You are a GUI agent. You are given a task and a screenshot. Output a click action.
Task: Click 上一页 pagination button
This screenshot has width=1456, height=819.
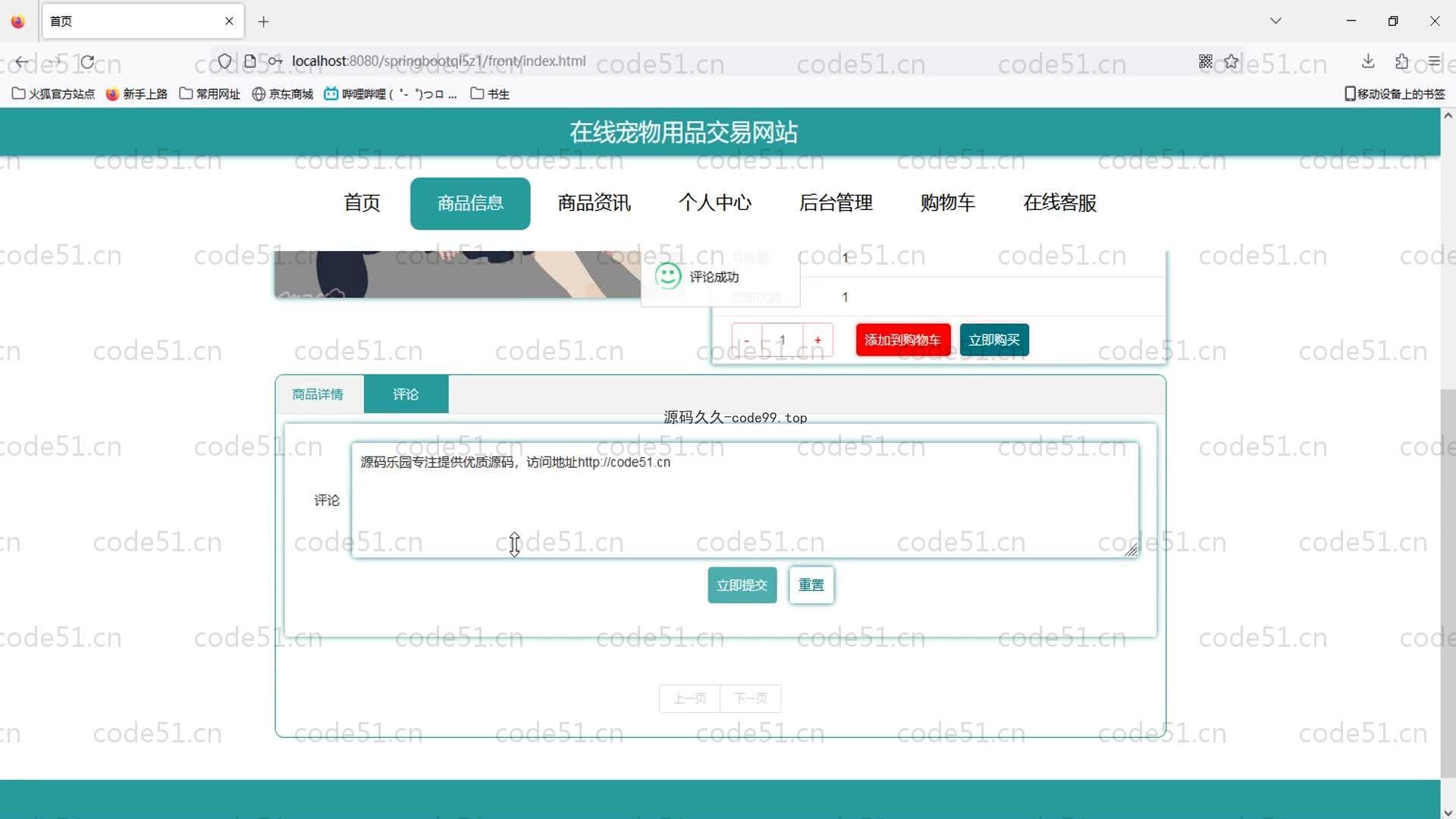point(689,698)
